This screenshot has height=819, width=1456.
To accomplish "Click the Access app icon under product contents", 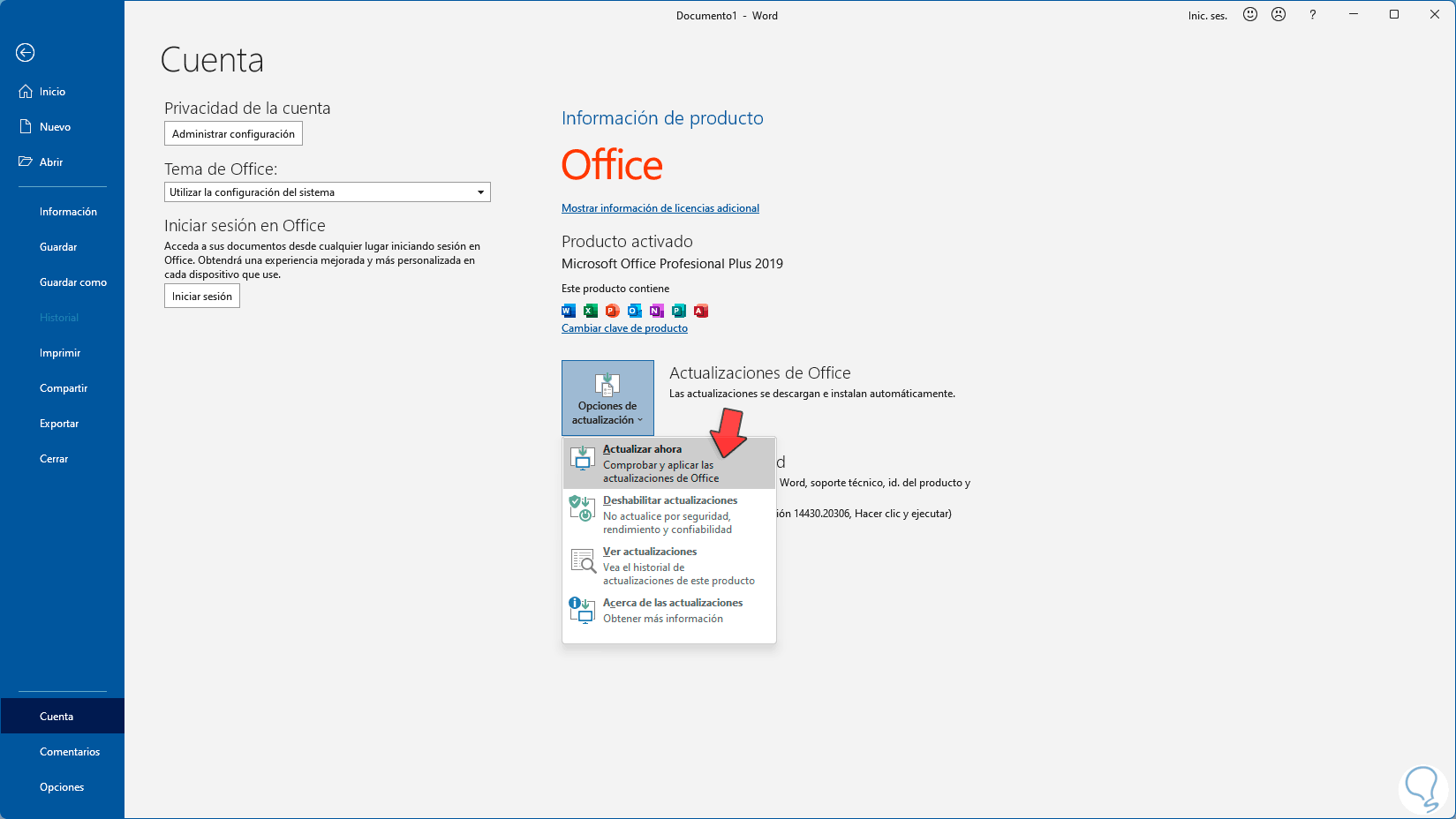I will click(701, 311).
